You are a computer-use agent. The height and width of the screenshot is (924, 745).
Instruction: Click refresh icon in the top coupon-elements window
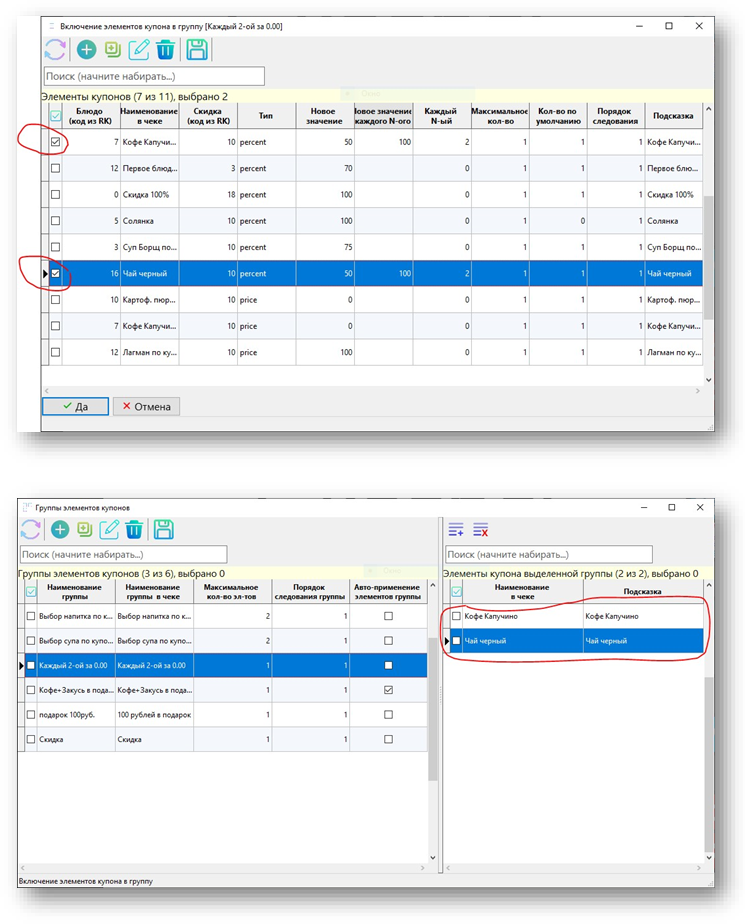tap(55, 49)
